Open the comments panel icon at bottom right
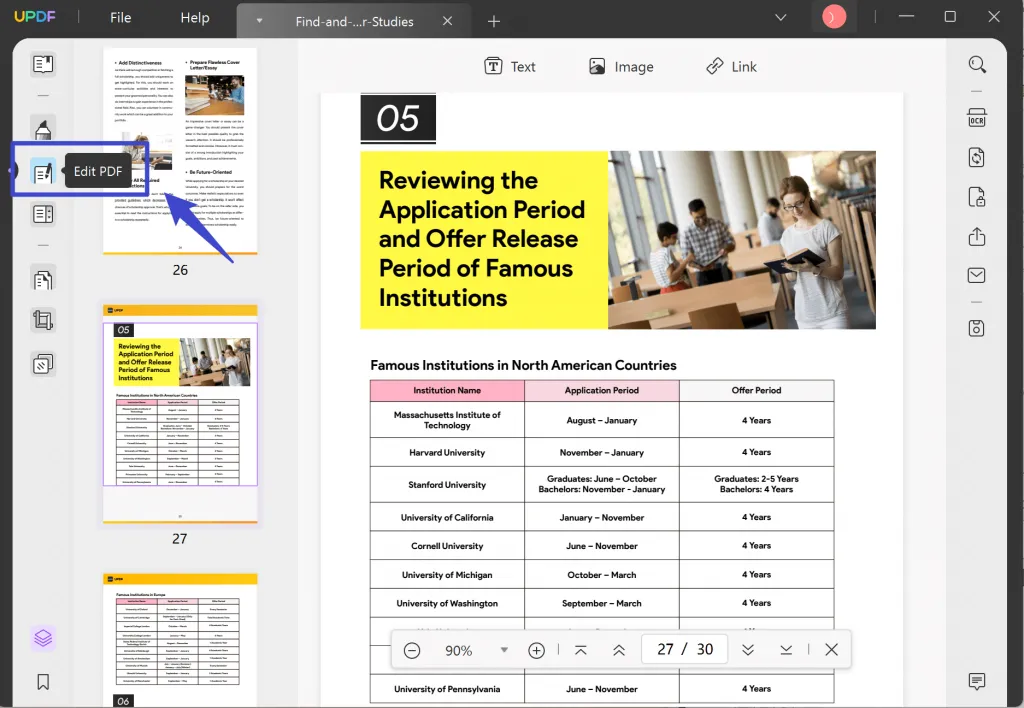 [x=977, y=681]
